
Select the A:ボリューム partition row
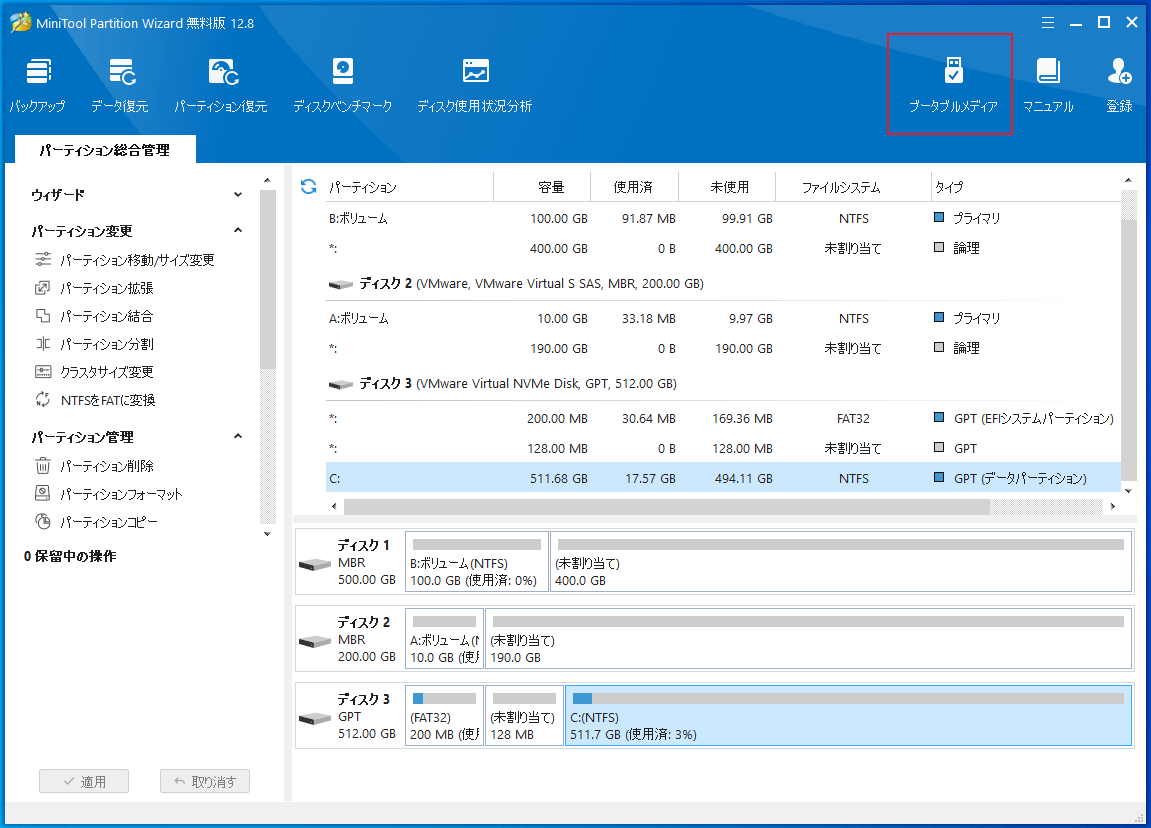[x=723, y=318]
